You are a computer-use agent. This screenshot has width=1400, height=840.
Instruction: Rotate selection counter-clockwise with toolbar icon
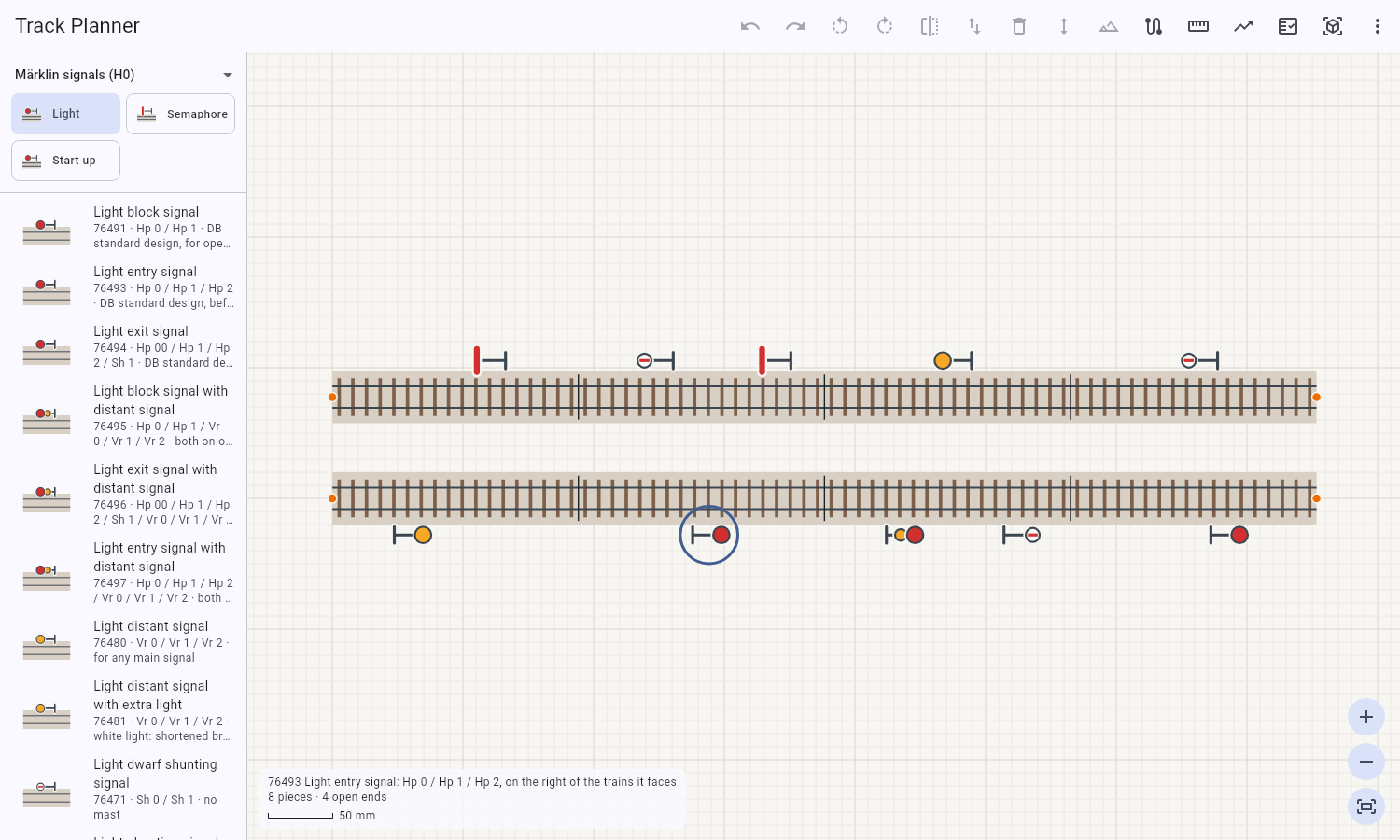click(840, 26)
